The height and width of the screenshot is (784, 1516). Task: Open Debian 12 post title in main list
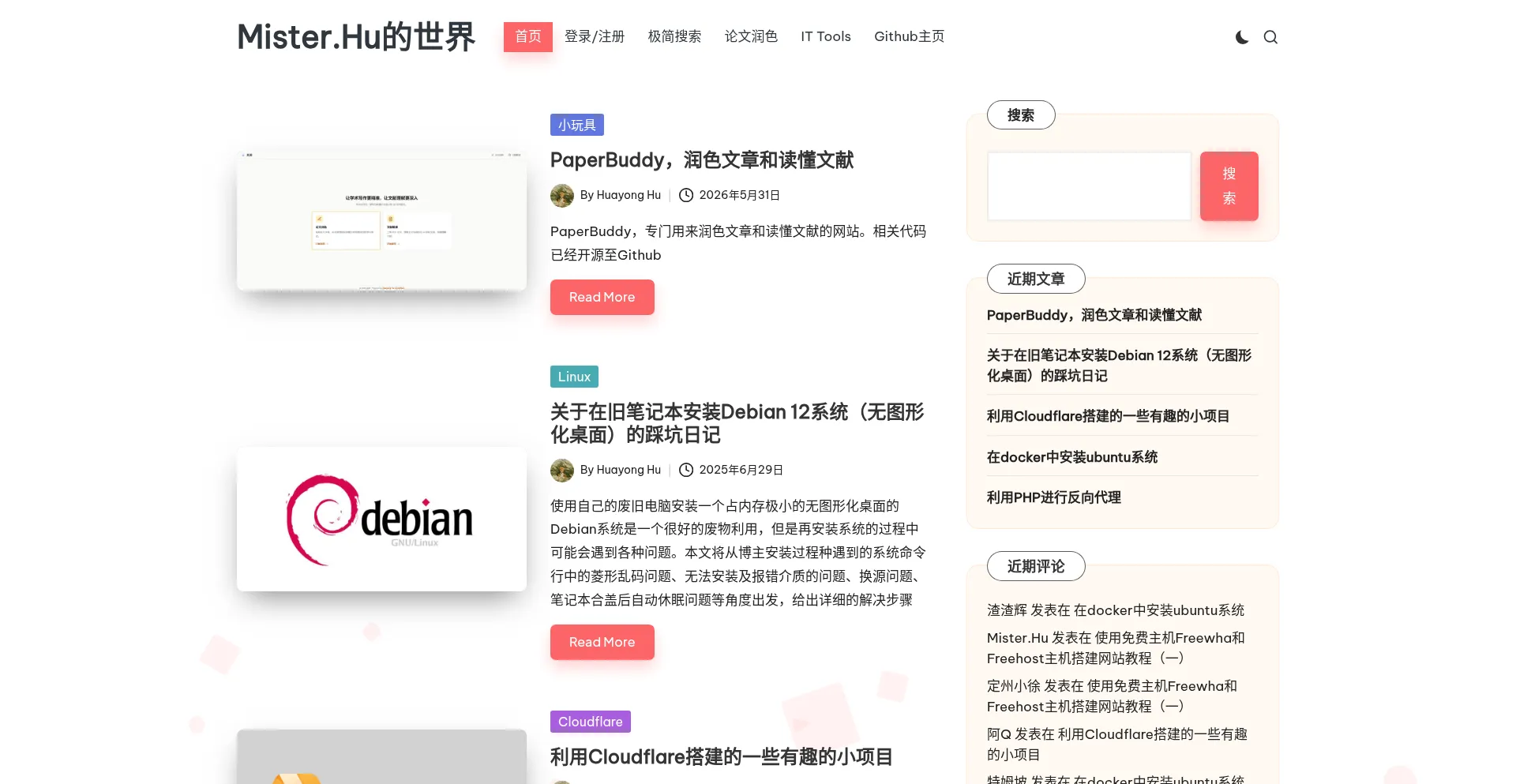tap(737, 423)
